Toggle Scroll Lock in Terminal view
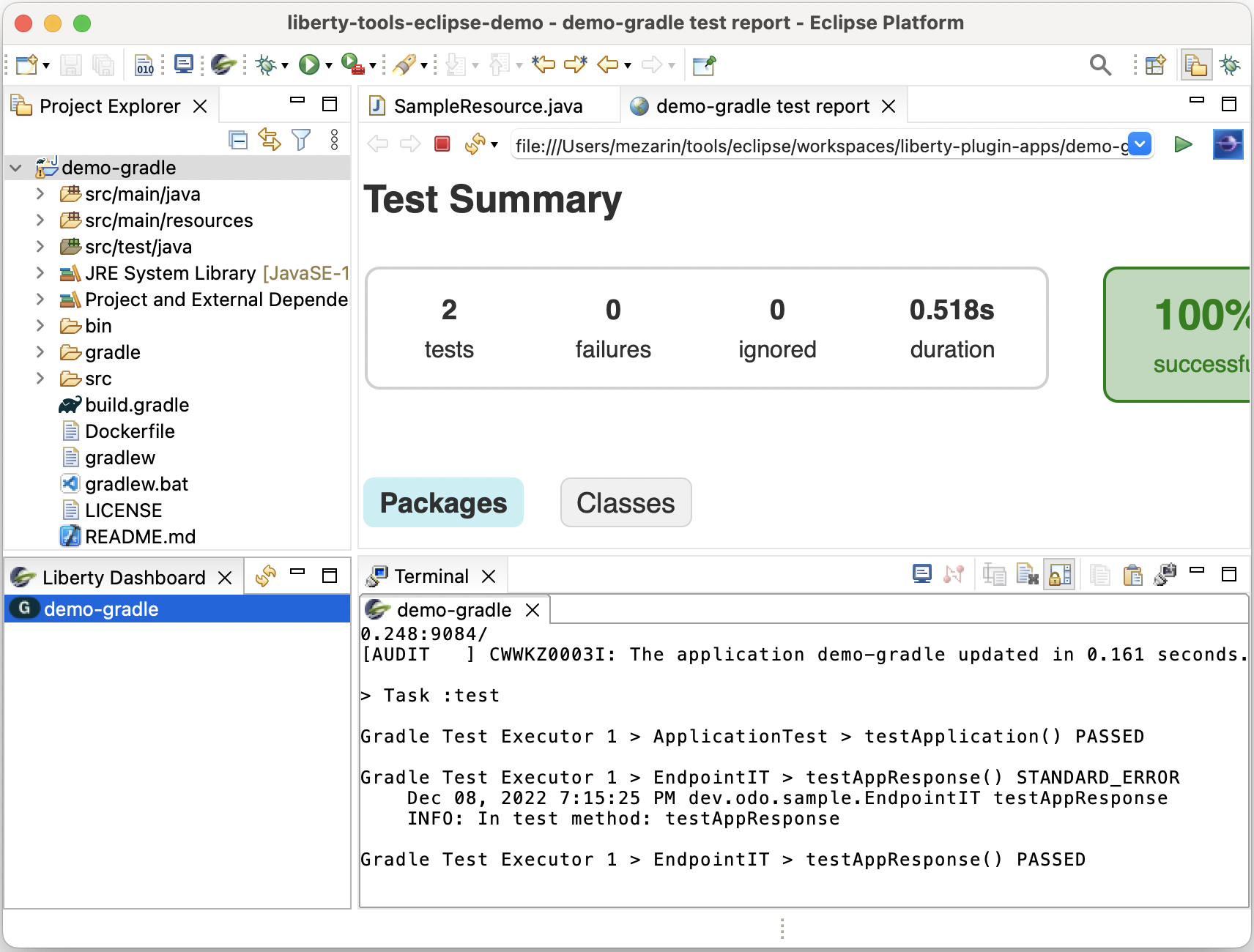 [x=1060, y=575]
